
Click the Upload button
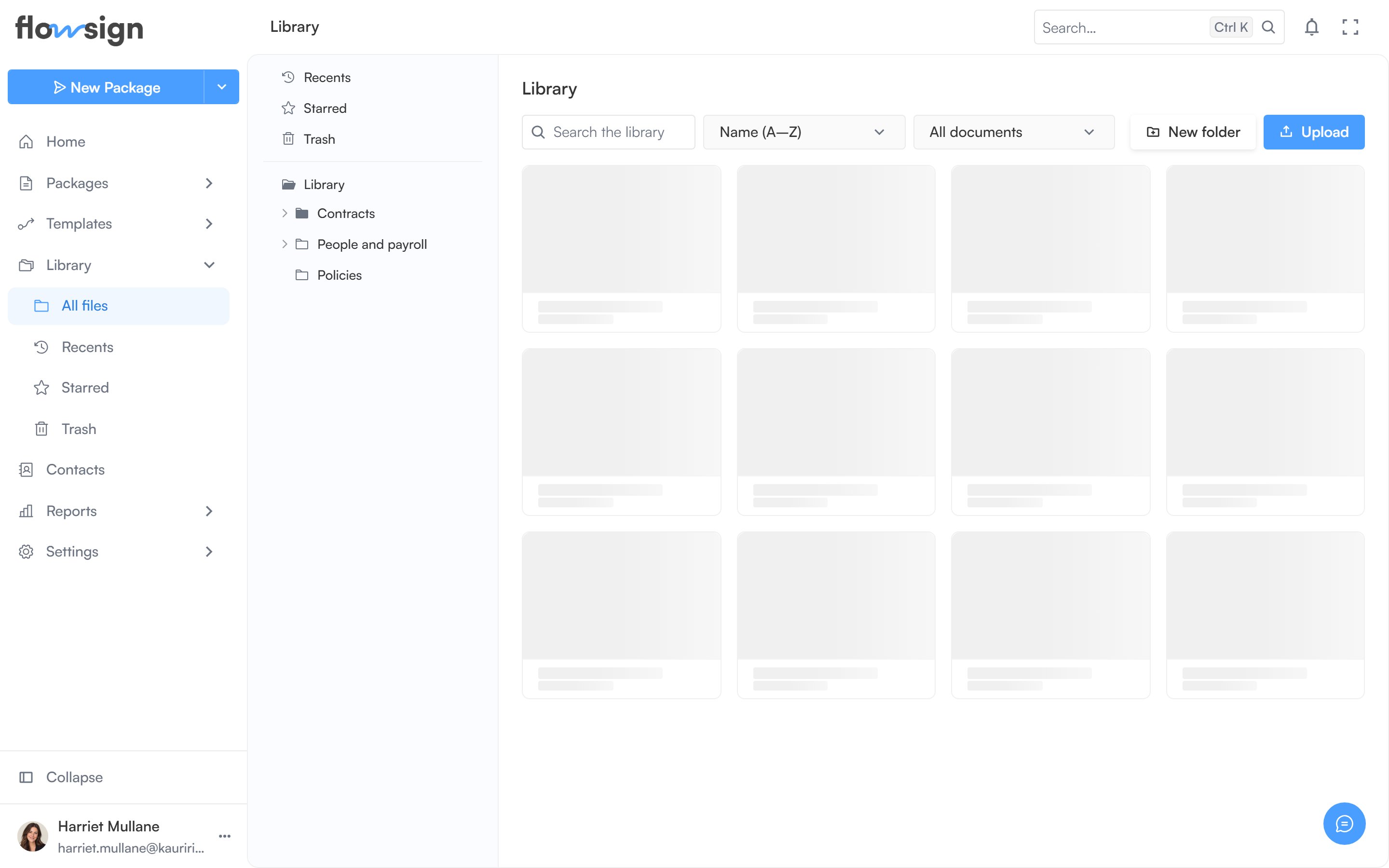pyautogui.click(x=1314, y=132)
